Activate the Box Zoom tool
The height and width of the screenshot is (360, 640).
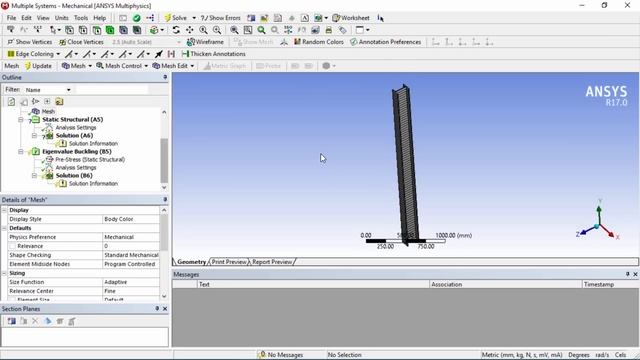tap(217, 30)
